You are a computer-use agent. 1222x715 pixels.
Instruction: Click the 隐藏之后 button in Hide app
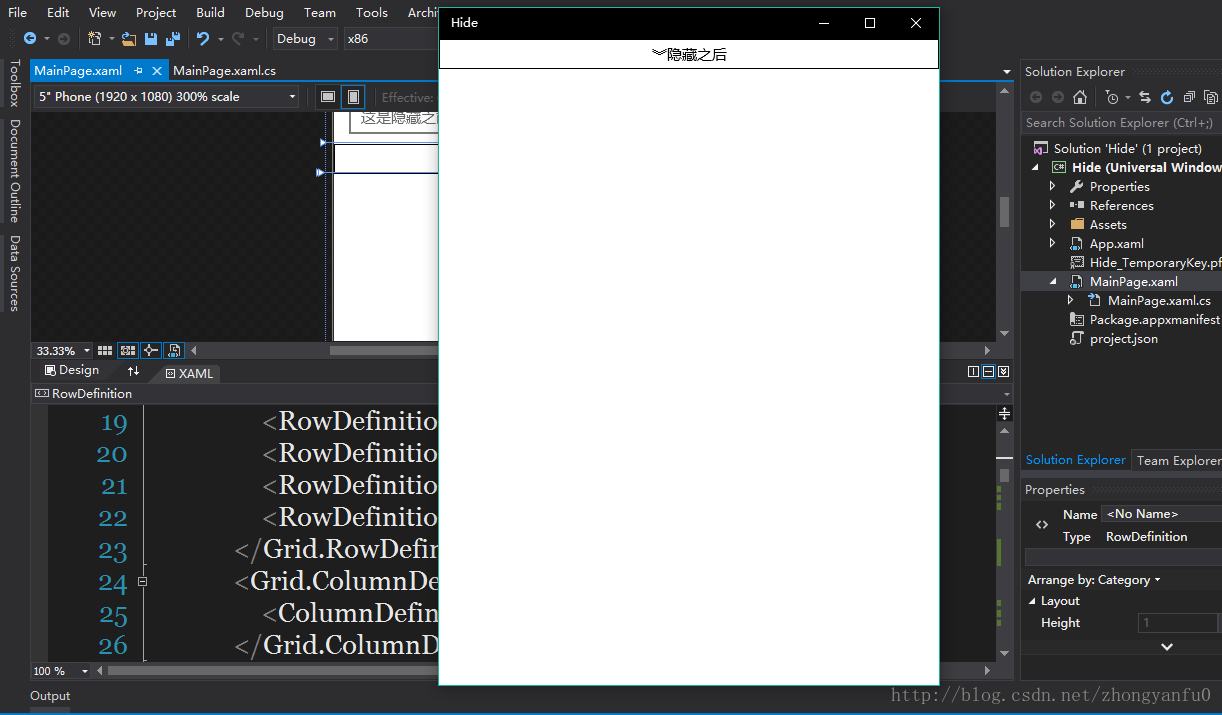click(689, 54)
